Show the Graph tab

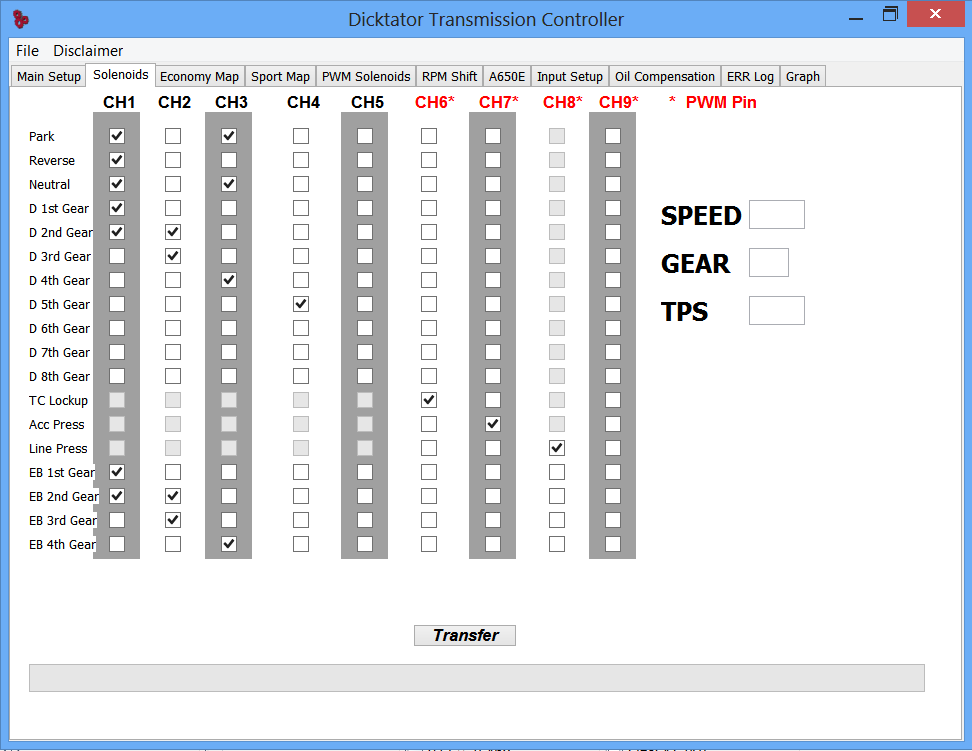coord(803,76)
